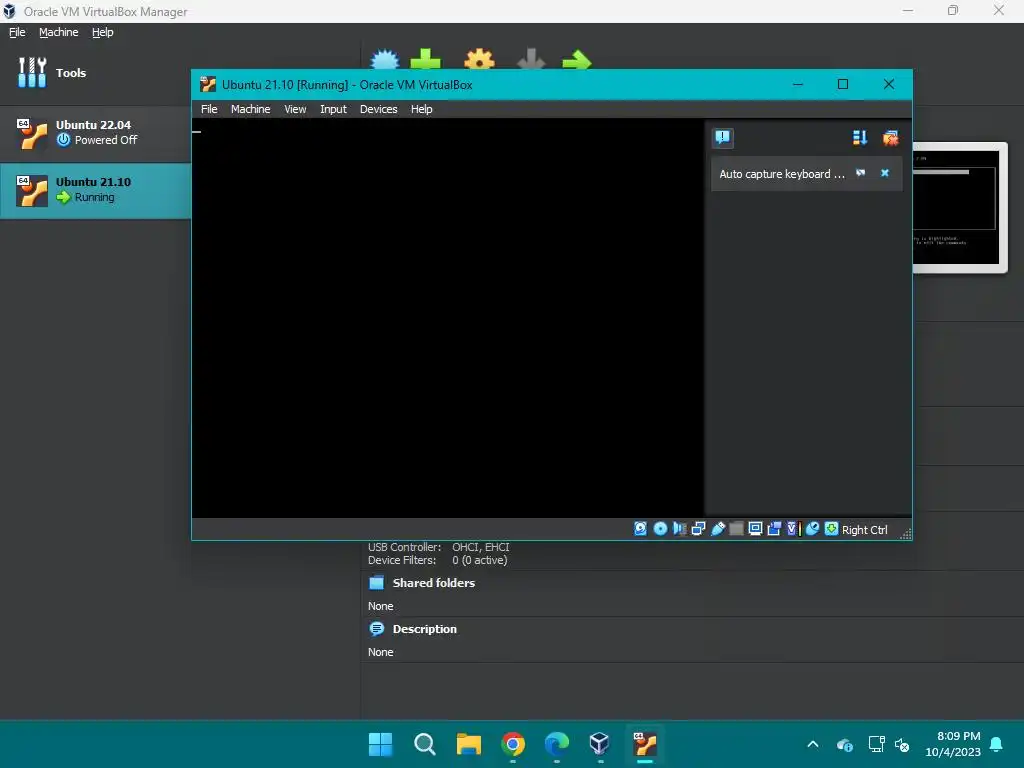Open Machine menu in Ubuntu 21.10 VM window
Viewport: 1024px width, 768px height.
click(x=250, y=109)
